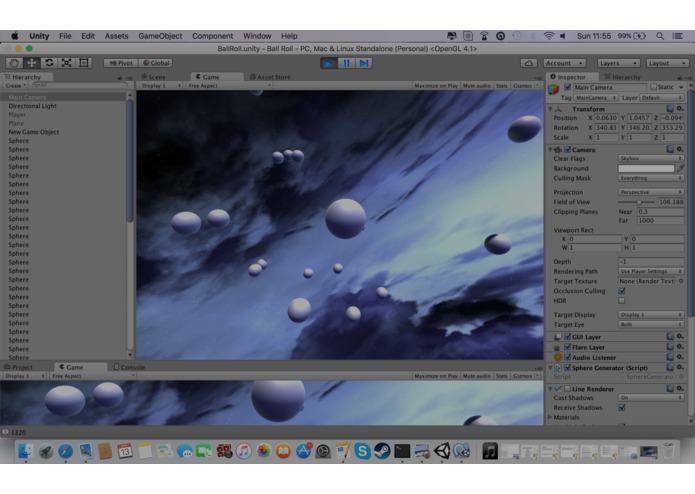The height and width of the screenshot is (494, 695).
Task: Enable the Line Renderer checkbox
Action: click(567, 389)
